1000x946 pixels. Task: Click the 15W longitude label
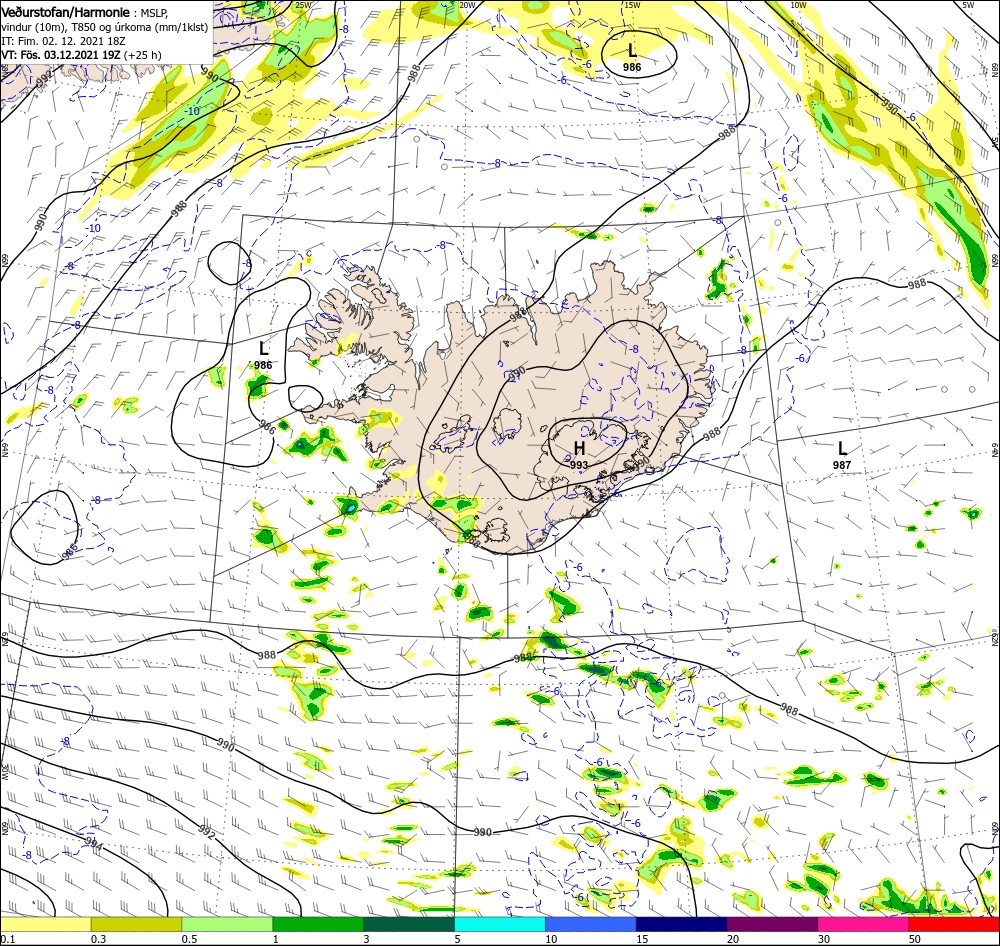(x=632, y=5)
